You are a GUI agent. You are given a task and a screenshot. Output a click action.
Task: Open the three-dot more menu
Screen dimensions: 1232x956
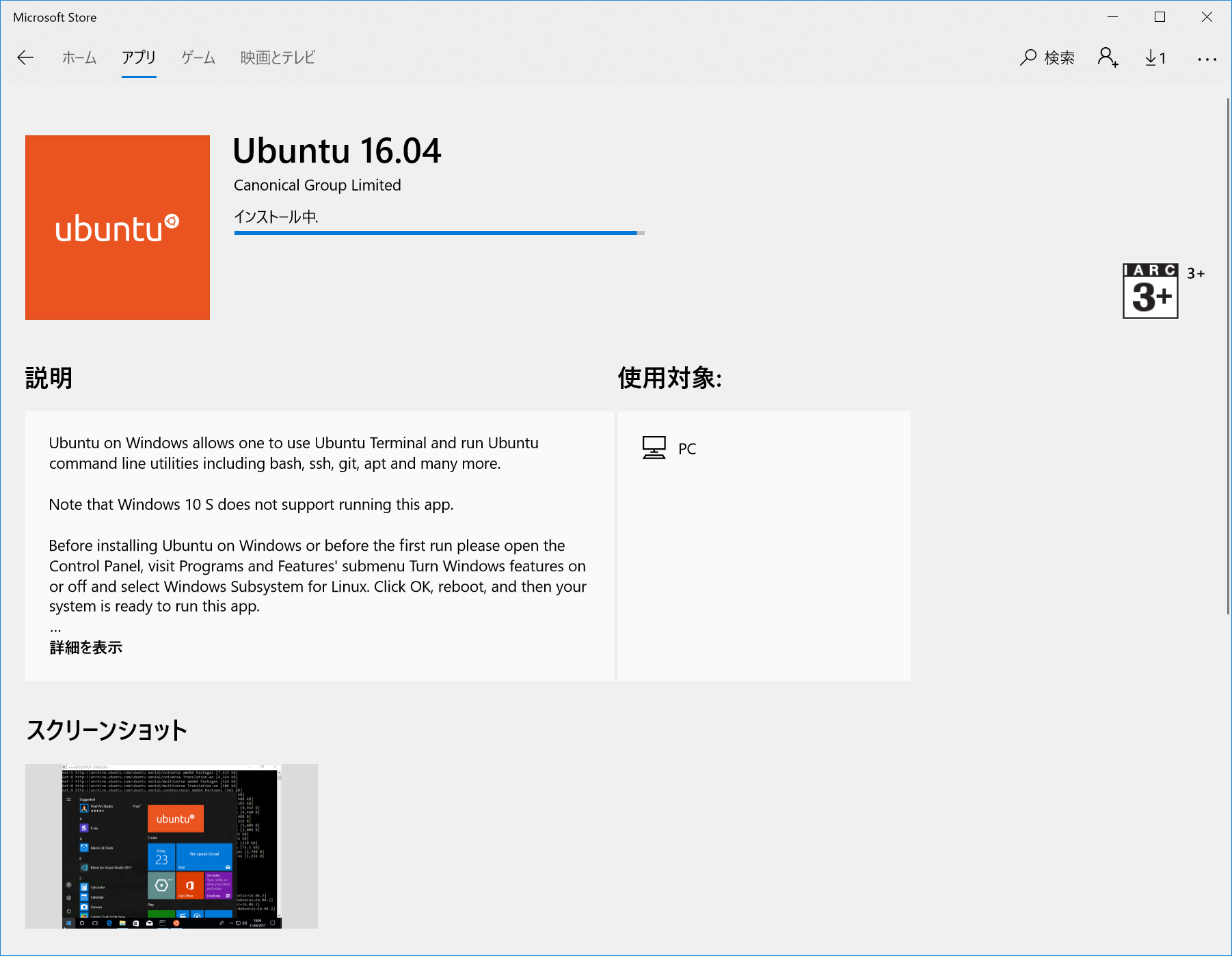click(x=1207, y=59)
